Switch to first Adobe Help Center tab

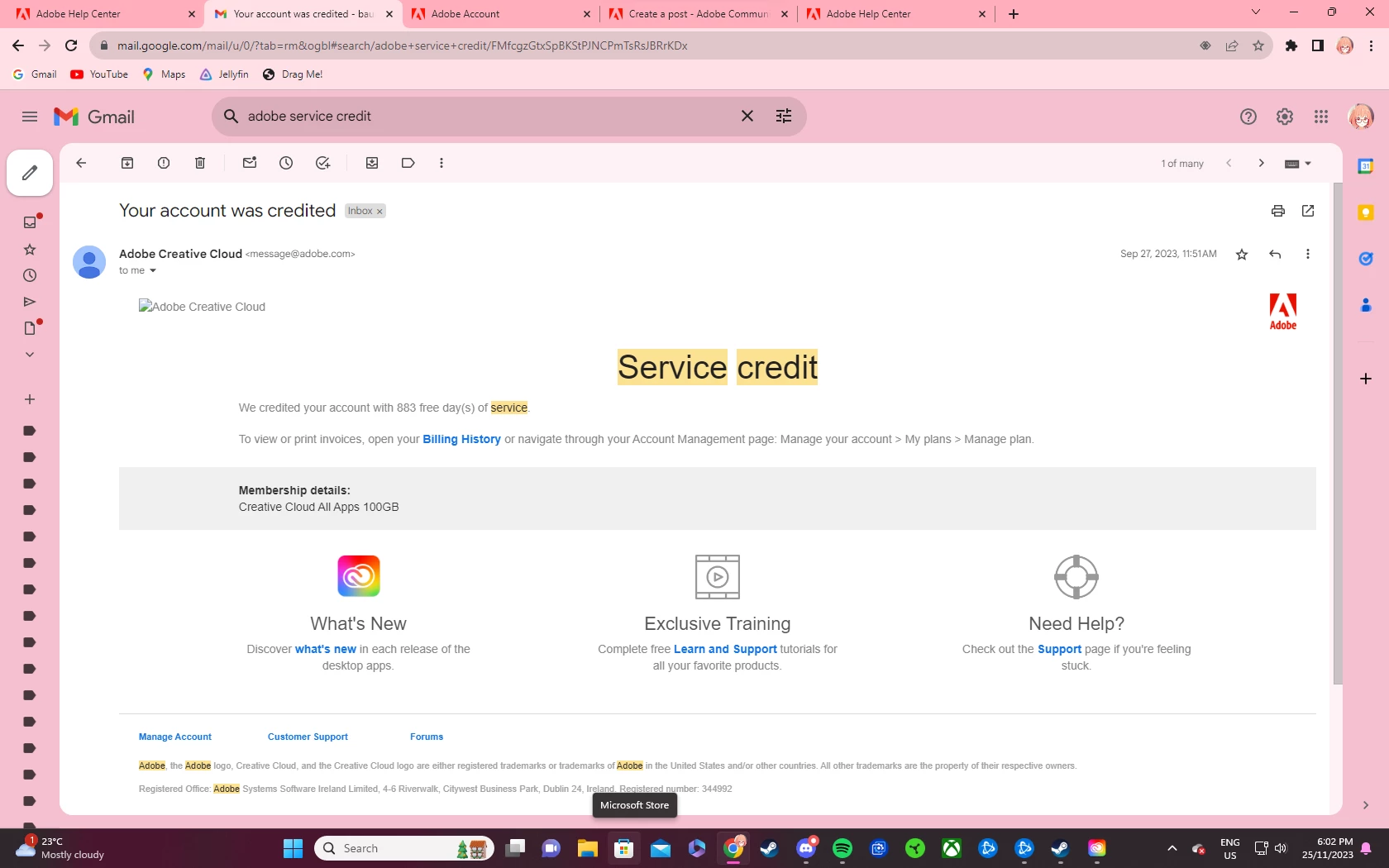[107, 14]
